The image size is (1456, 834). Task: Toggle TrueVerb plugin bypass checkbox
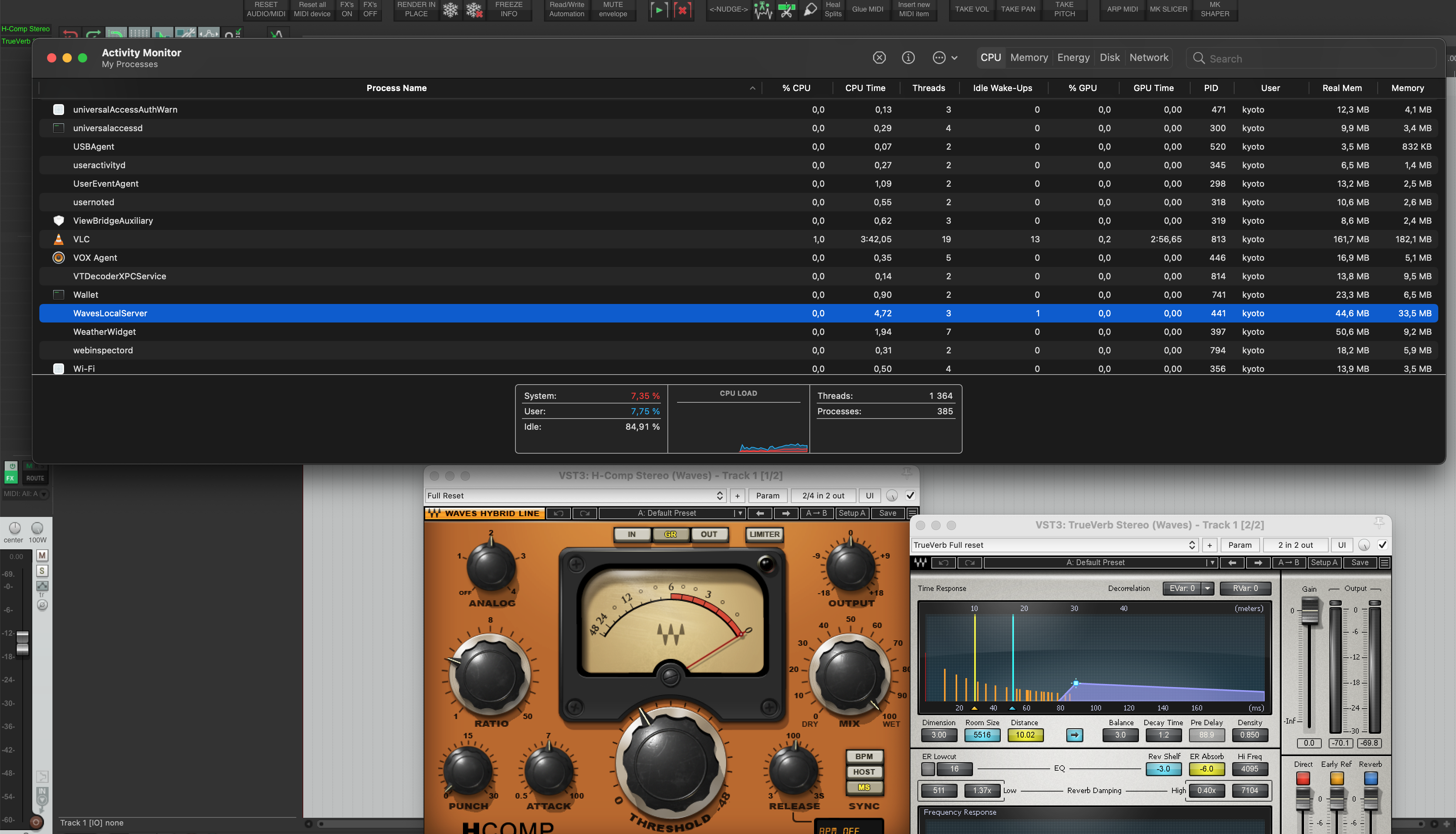[x=1382, y=545]
